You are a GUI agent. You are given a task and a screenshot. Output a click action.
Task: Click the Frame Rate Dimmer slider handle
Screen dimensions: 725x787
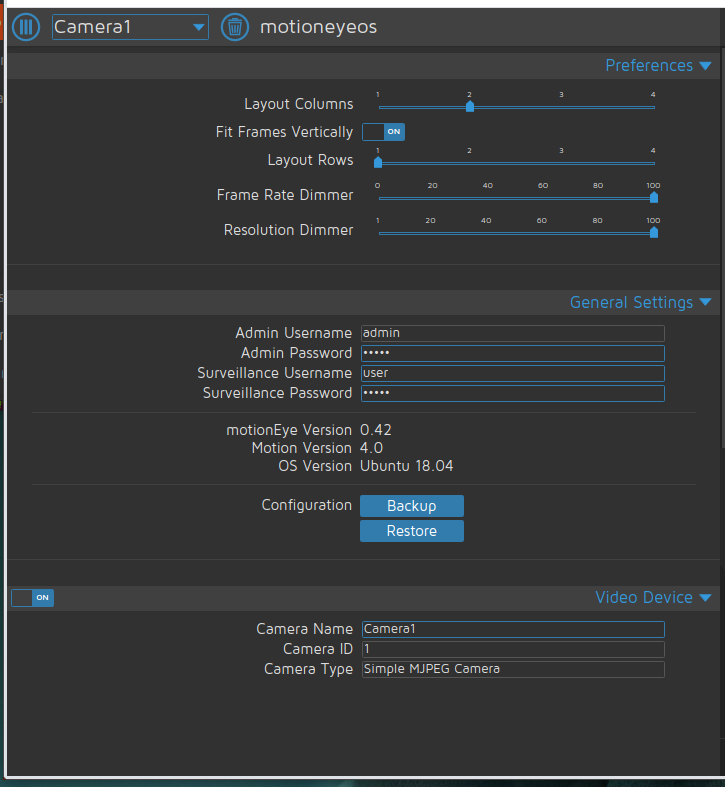[654, 197]
